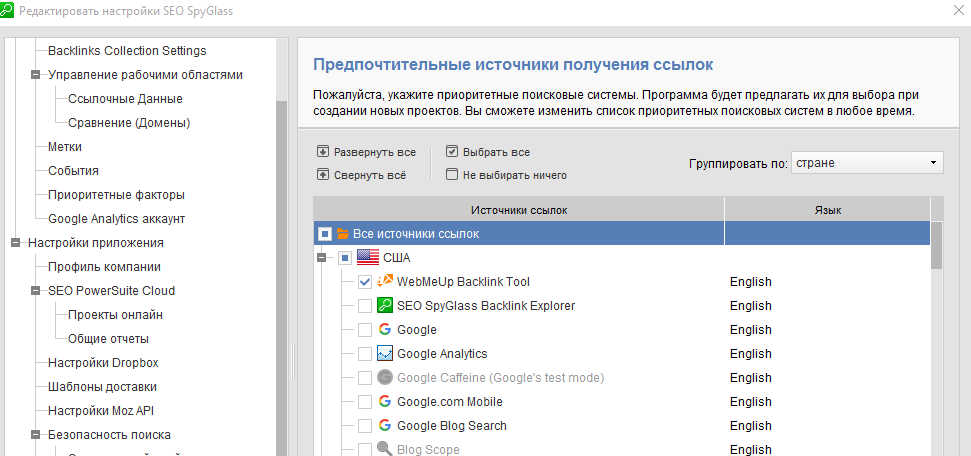Click the WebMeUp Backlink Tool icon
Image resolution: width=971 pixels, height=456 pixels.
(x=385, y=282)
